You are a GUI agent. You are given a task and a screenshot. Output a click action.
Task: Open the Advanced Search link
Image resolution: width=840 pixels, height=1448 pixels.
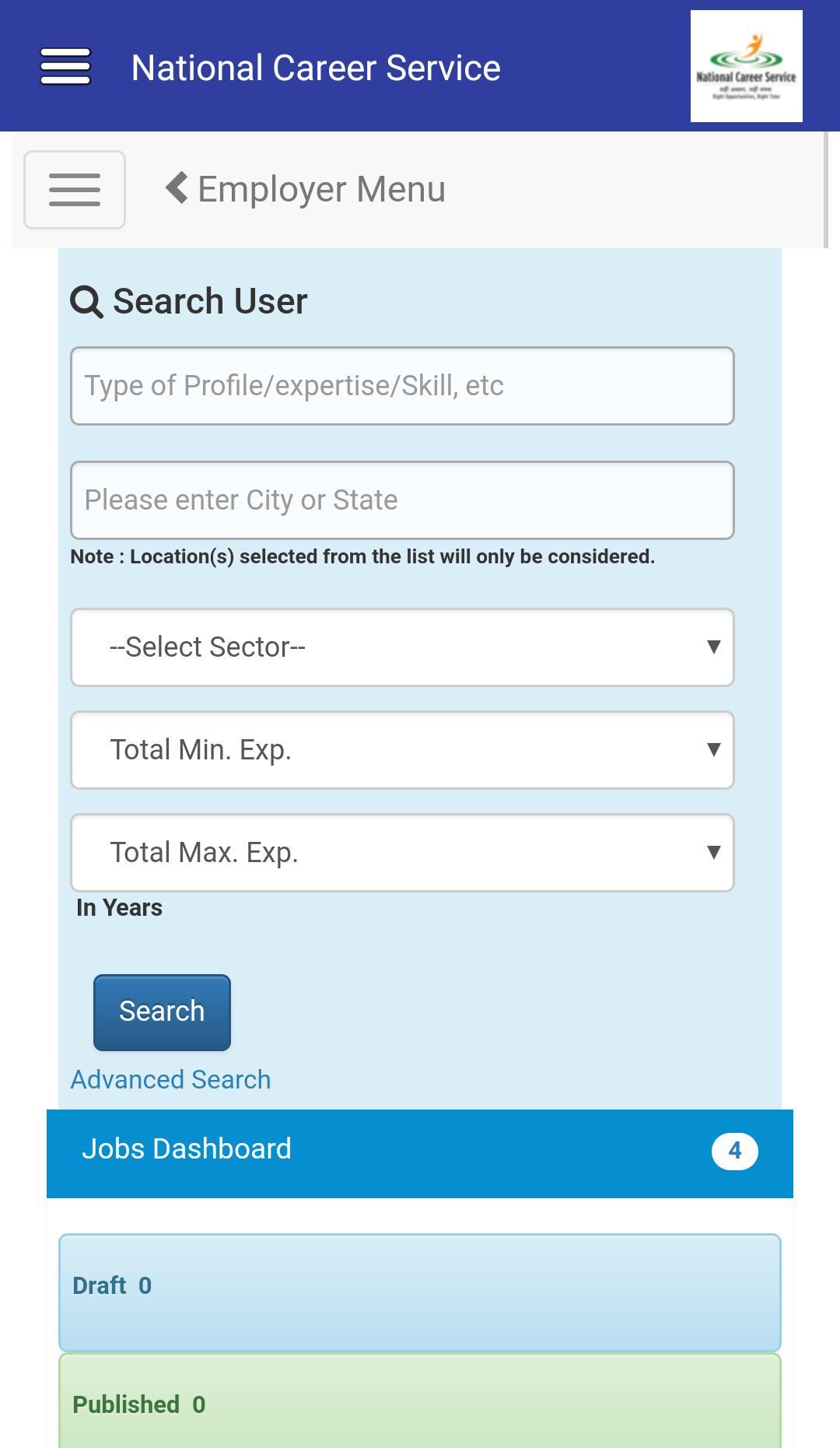(x=170, y=1080)
